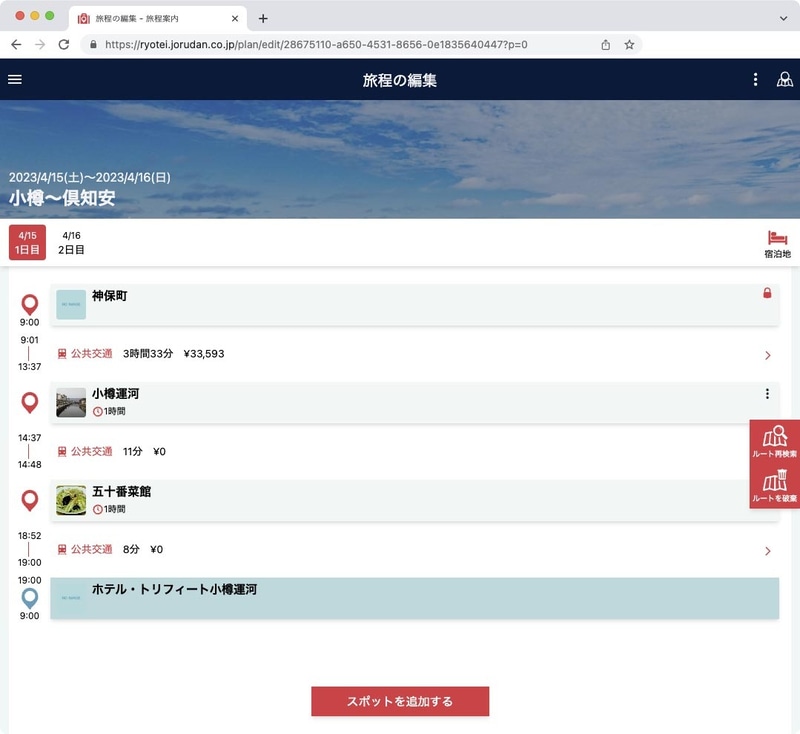Click the train icon on the 11分 route
This screenshot has height=734, width=800.
(62, 452)
